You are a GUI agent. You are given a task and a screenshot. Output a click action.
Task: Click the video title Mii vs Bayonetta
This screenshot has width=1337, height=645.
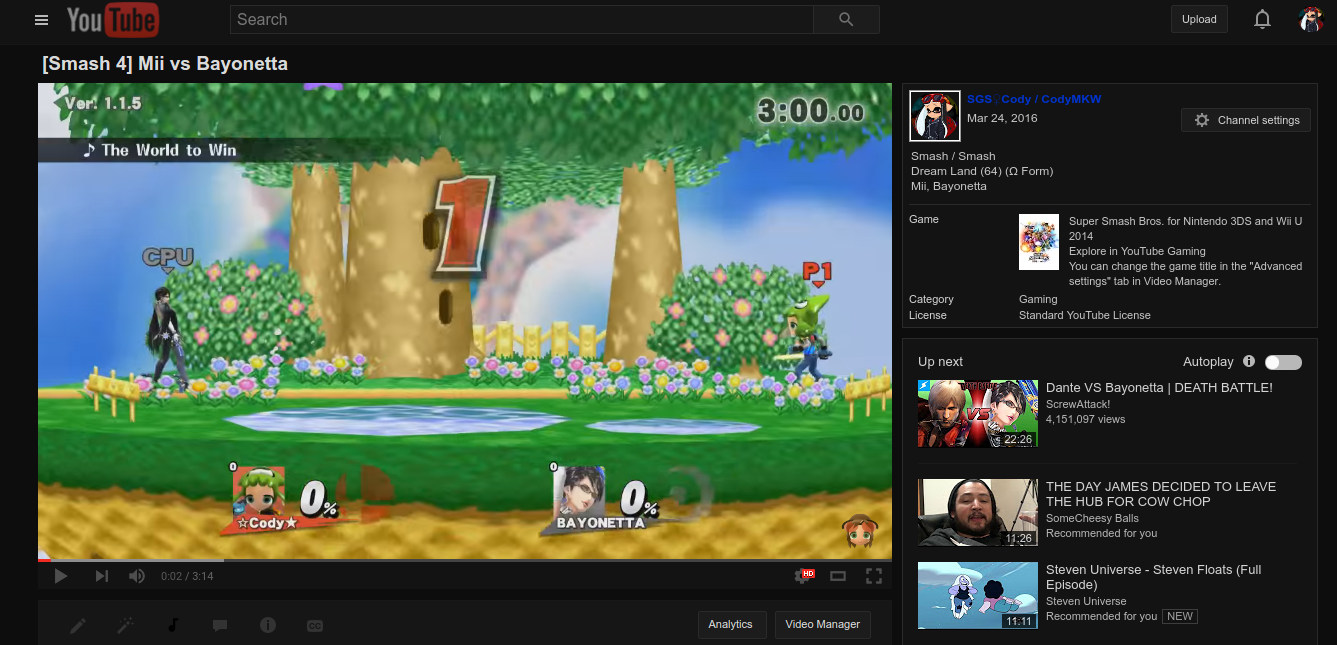(x=165, y=64)
